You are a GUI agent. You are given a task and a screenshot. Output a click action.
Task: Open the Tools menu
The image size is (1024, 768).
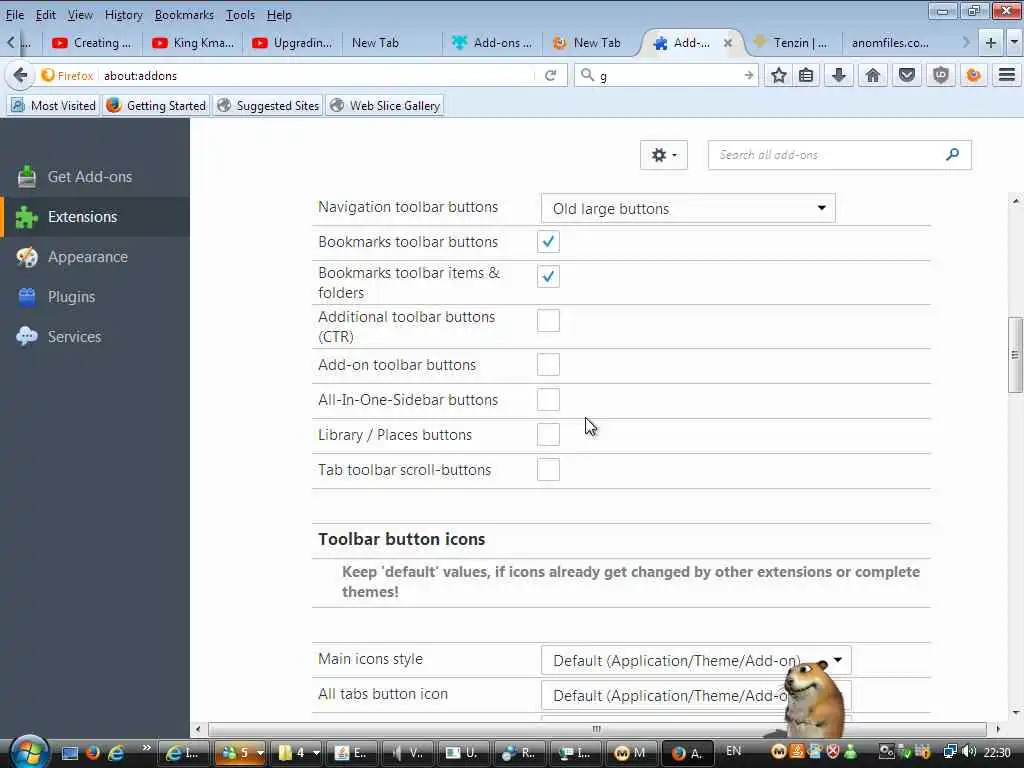[x=240, y=14]
